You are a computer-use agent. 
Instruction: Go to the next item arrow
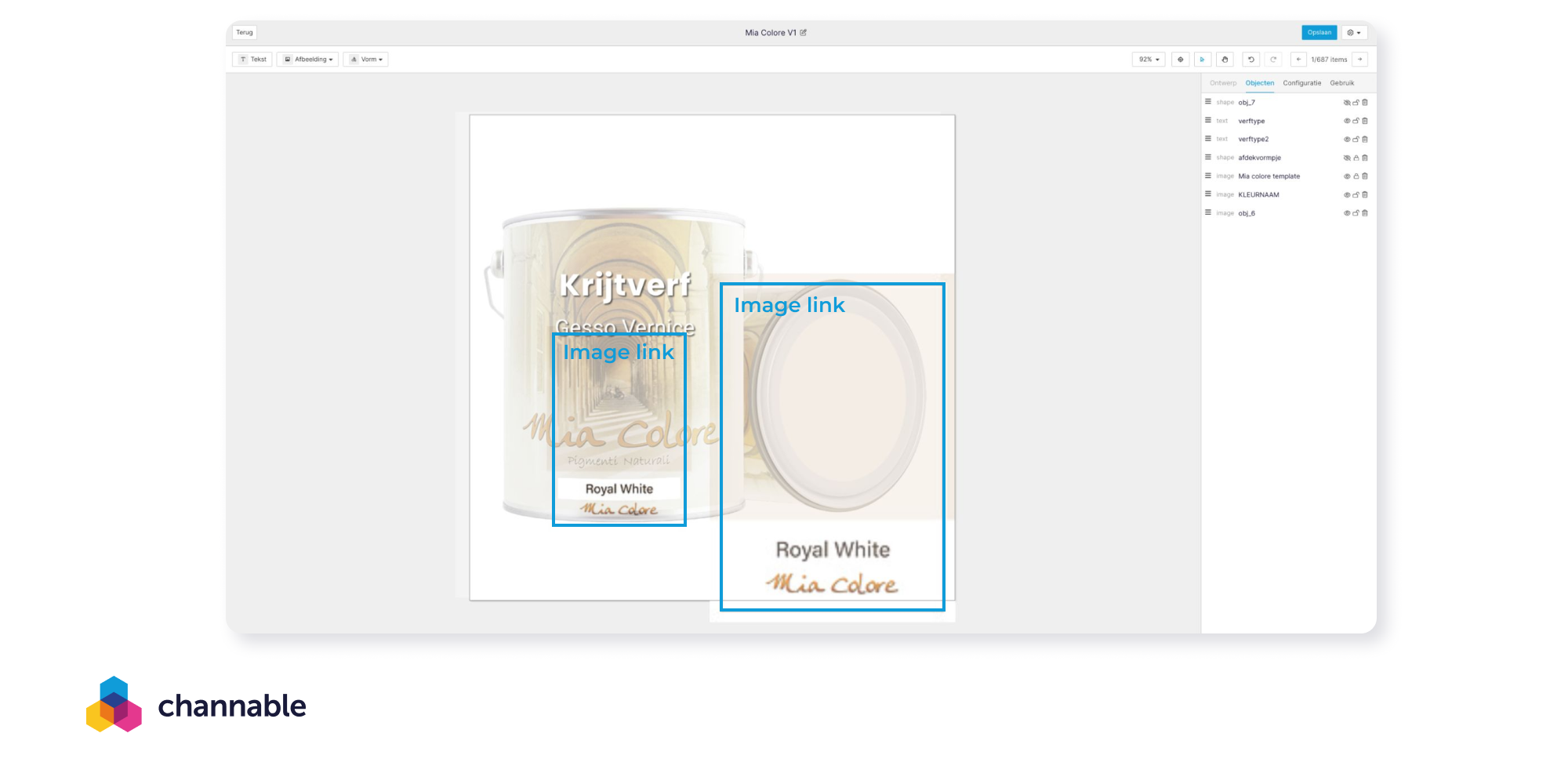(1360, 60)
